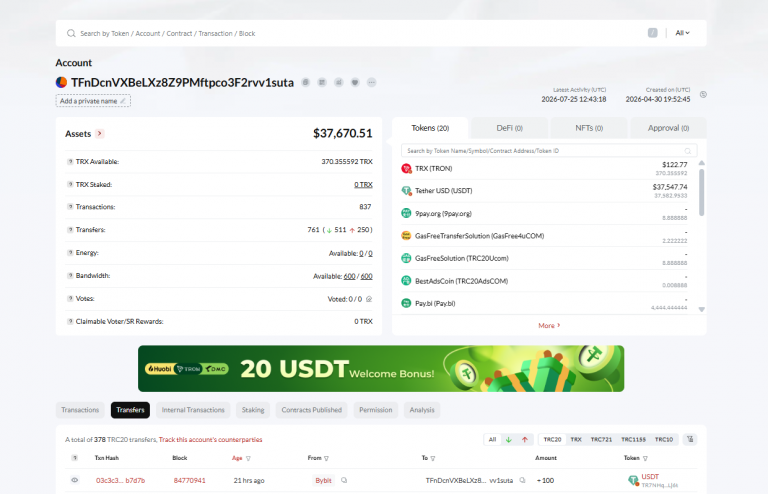The width and height of the screenshot is (768, 494).
Task: Click the token list scroll-down arrow
Action: [x=701, y=309]
